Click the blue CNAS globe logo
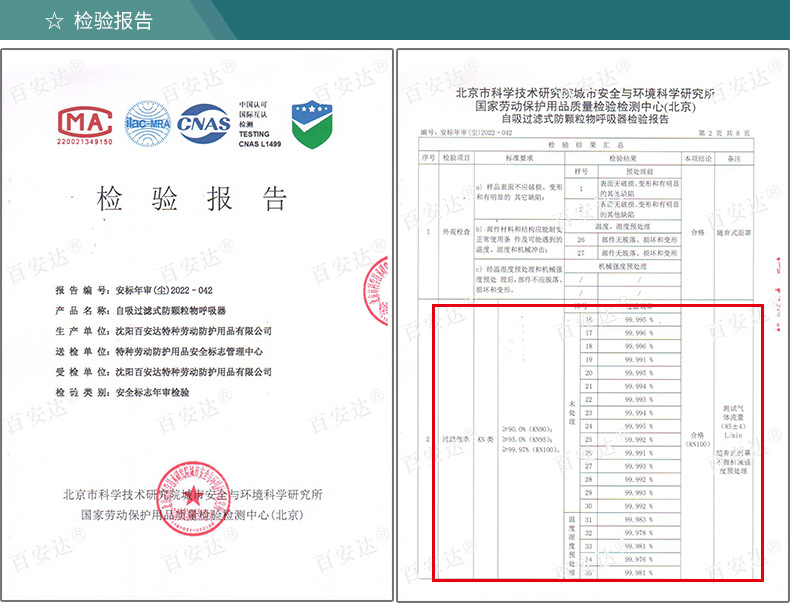The width and height of the screenshot is (790, 610). (204, 123)
